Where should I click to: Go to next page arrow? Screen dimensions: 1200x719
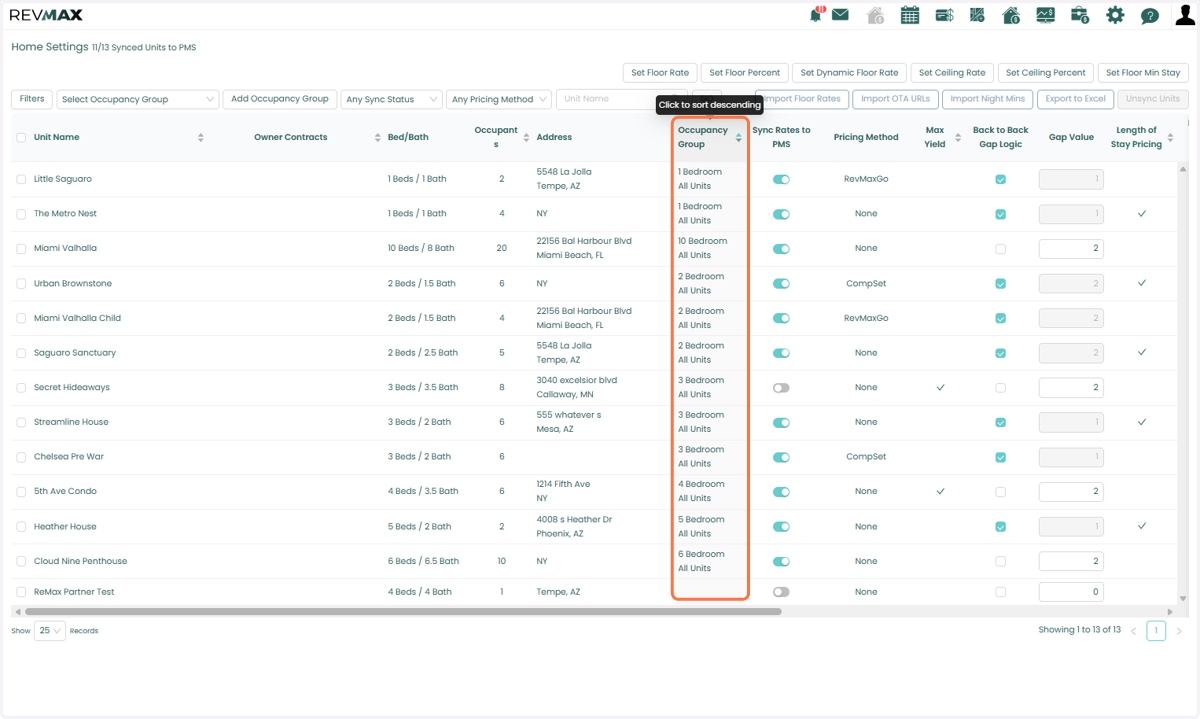[1179, 631]
